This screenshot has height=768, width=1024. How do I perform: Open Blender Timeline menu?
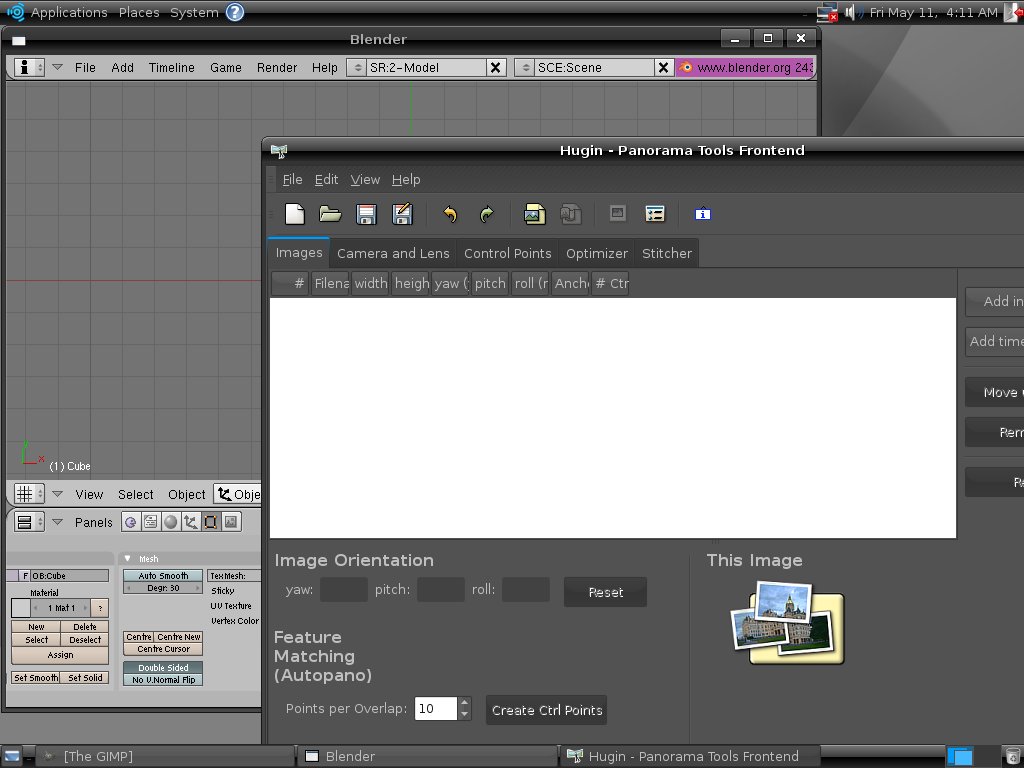tap(172, 67)
